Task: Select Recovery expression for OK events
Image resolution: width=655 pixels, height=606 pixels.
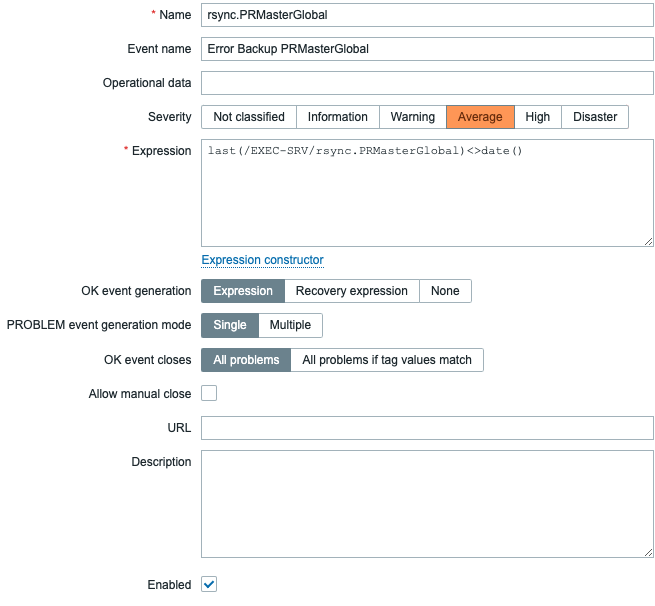Action: pyautogui.click(x=351, y=291)
